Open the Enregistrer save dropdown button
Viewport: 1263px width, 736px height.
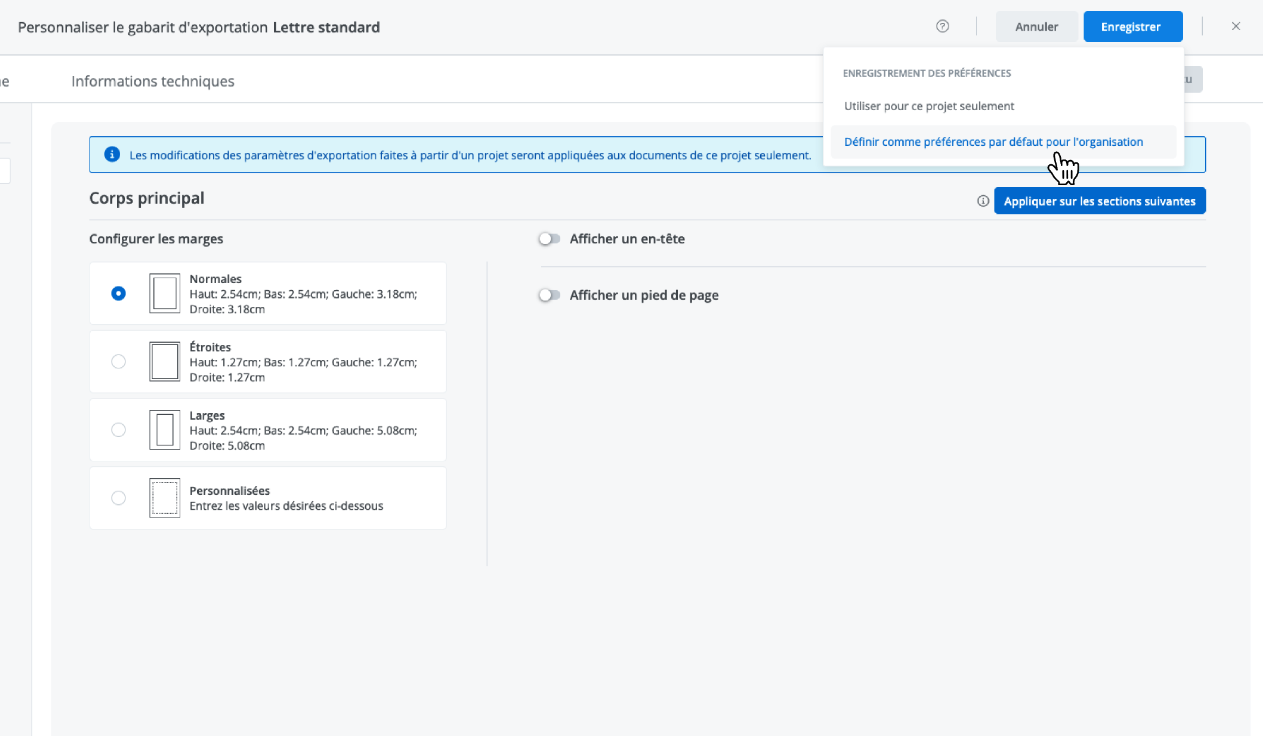1132,27
